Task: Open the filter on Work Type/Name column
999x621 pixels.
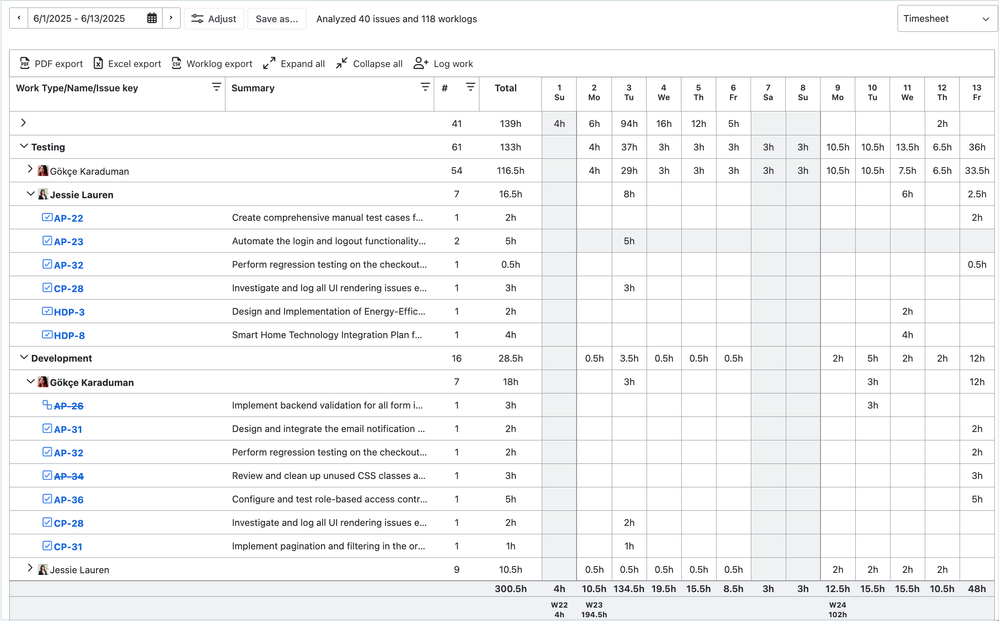Action: click(216, 88)
